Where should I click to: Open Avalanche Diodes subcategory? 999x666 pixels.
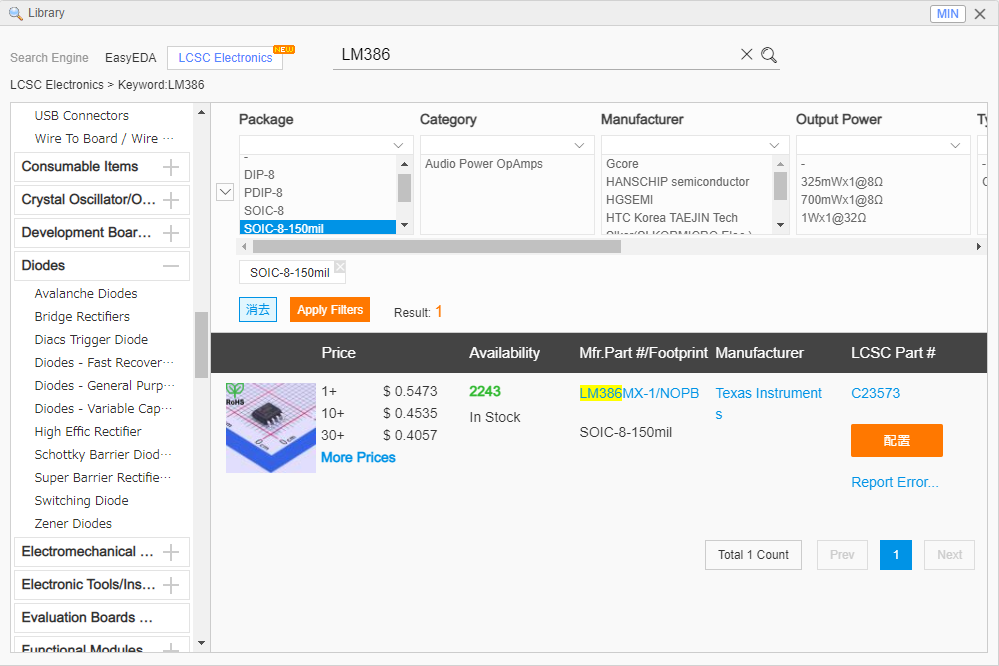click(86, 293)
